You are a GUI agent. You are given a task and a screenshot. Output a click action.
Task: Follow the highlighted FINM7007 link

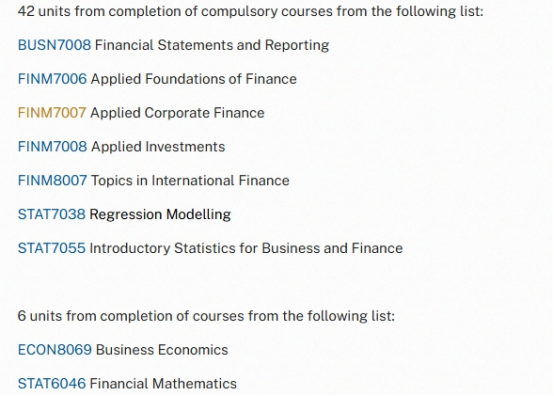(x=52, y=113)
